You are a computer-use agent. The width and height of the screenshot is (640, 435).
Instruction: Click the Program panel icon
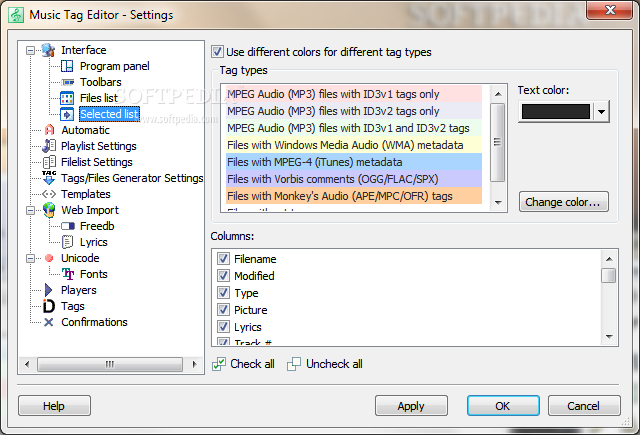click(x=67, y=66)
